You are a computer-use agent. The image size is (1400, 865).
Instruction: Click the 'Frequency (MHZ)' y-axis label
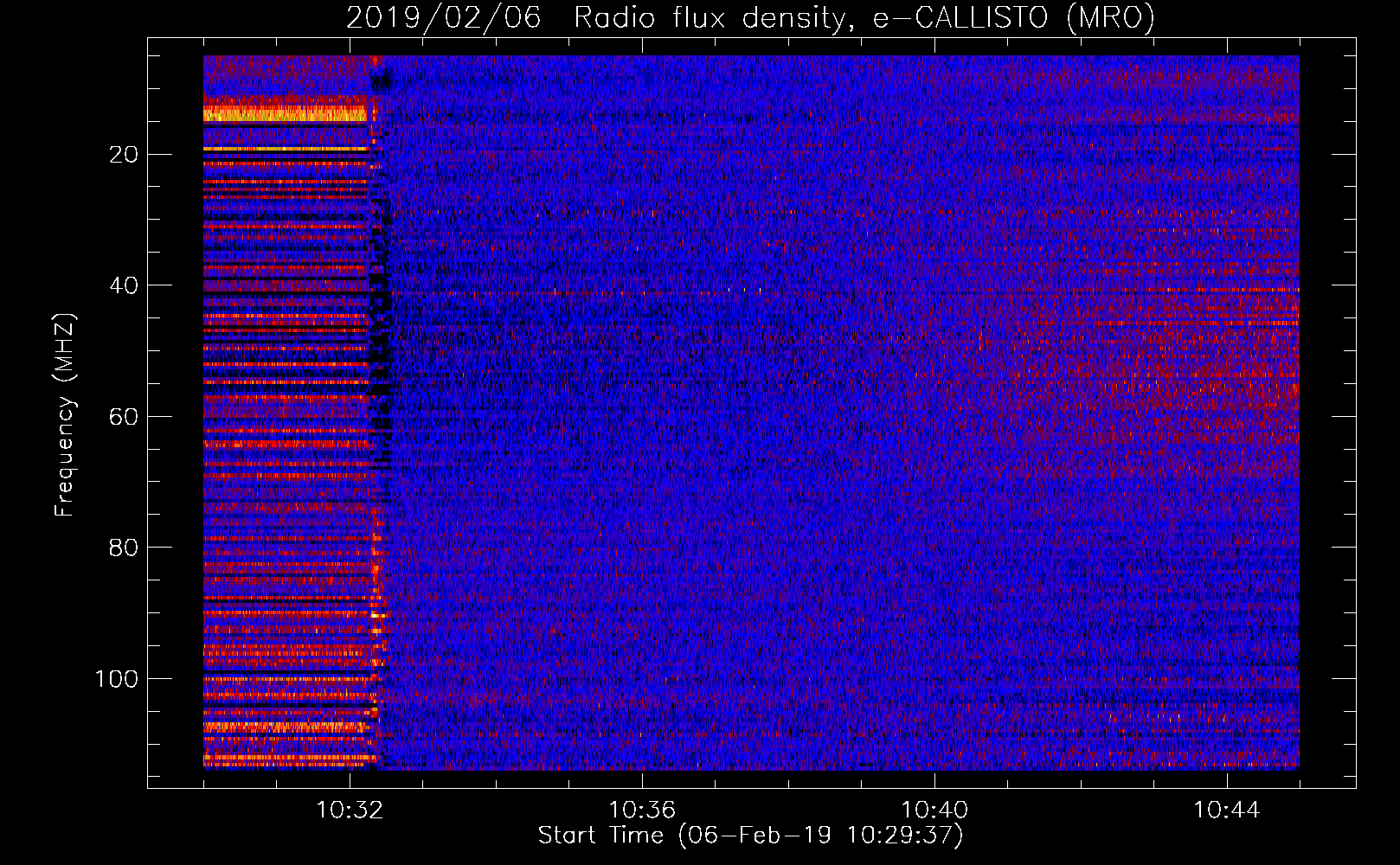[65, 415]
